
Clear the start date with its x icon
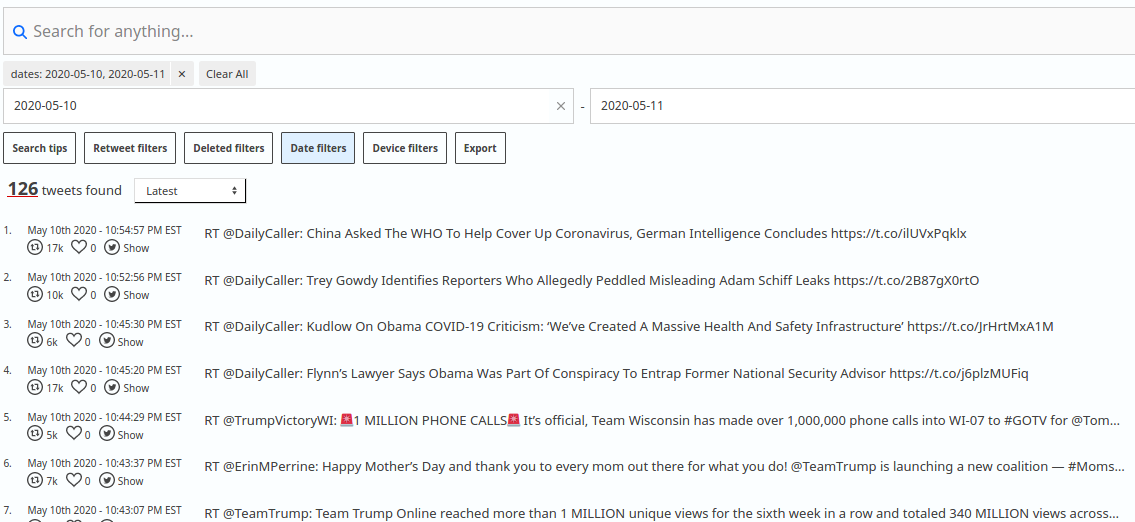point(560,106)
